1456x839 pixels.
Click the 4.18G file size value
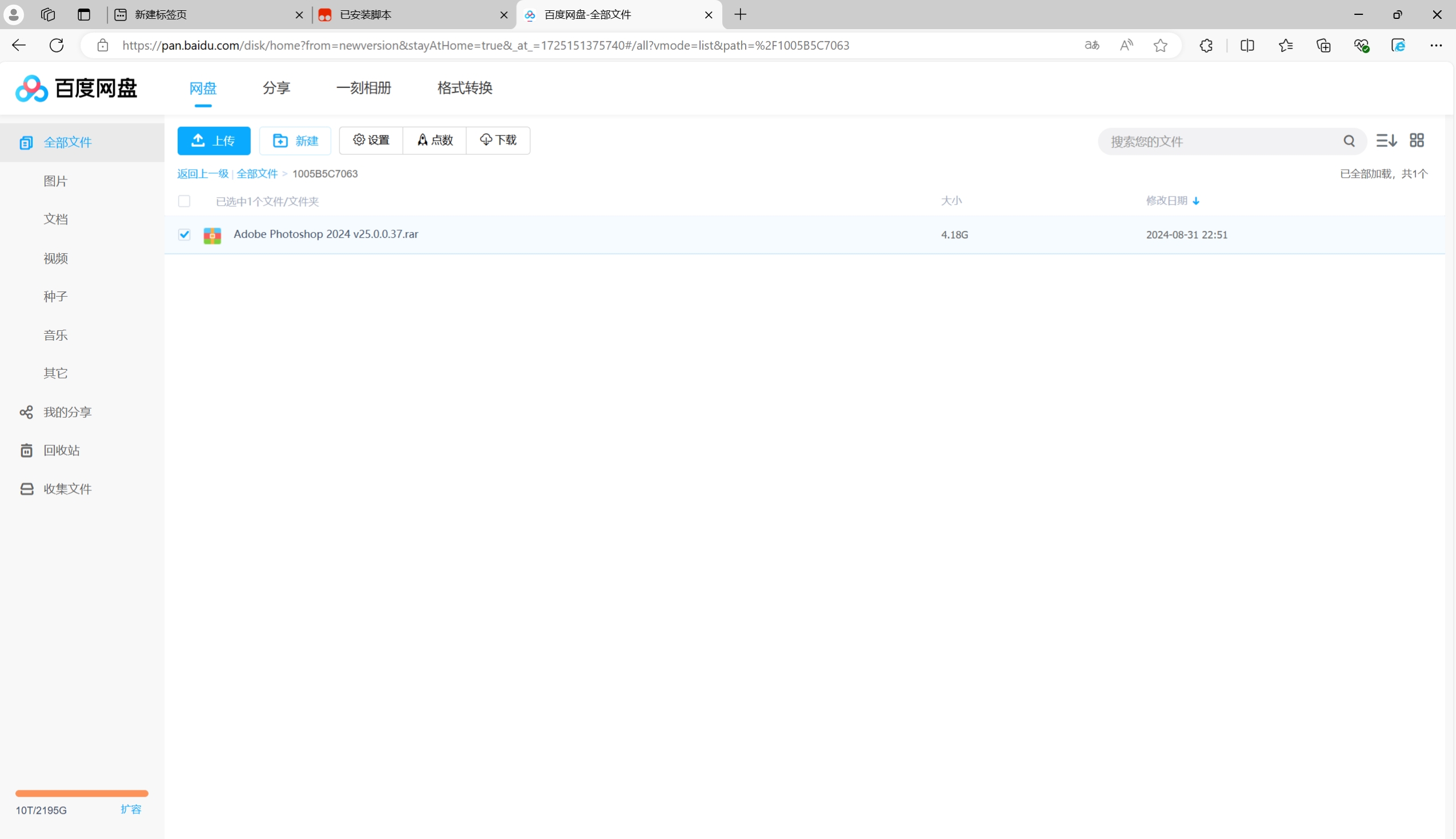click(x=954, y=234)
